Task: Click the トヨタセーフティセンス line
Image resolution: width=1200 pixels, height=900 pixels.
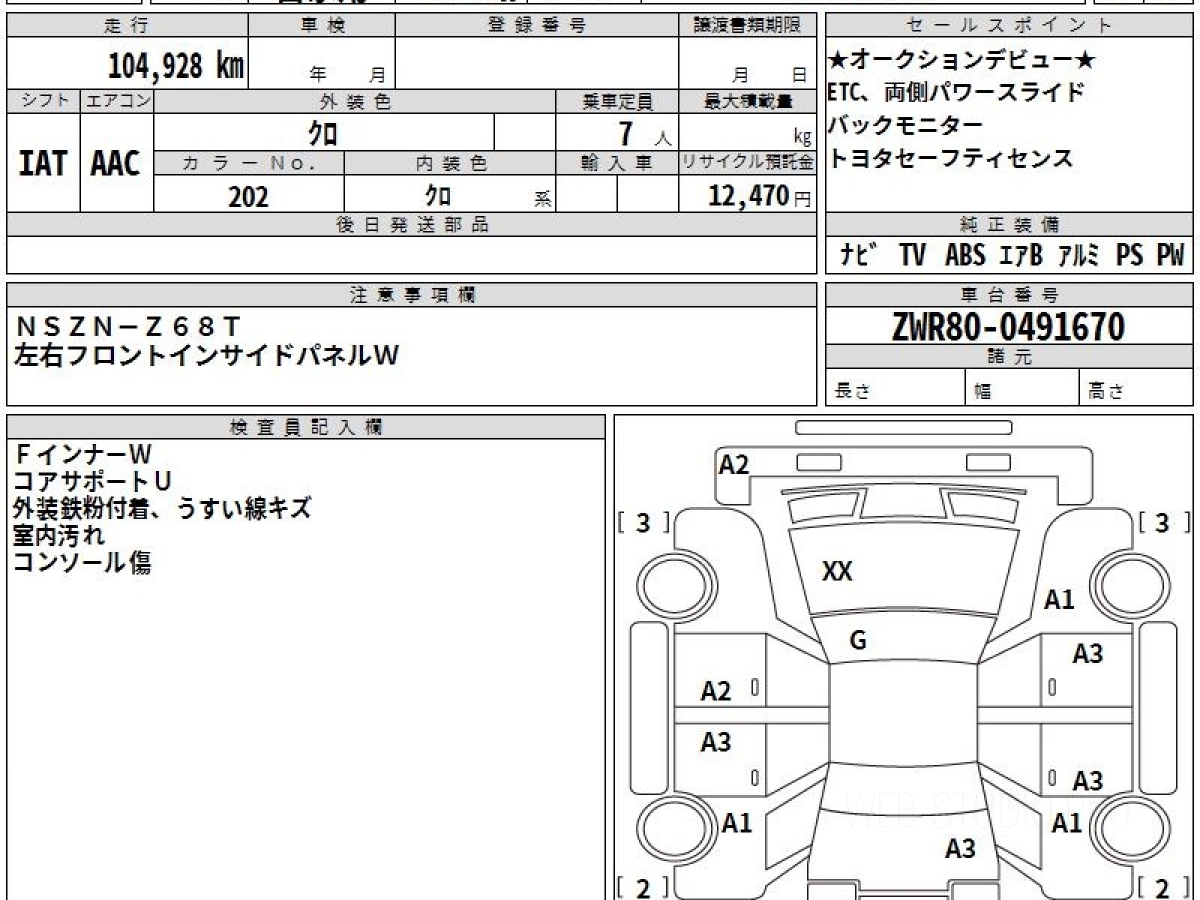Action: point(951,157)
